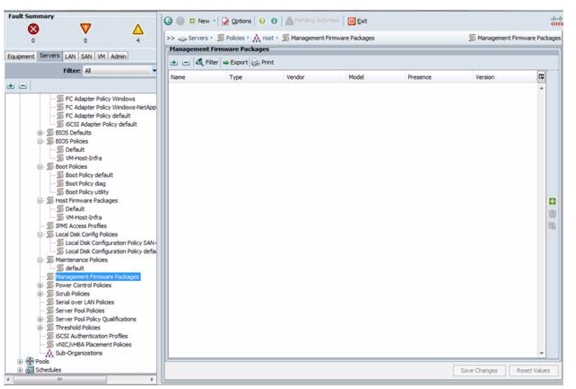The height and width of the screenshot is (389, 576).
Task: Click the delete trash icon at right
Action: [552, 214]
